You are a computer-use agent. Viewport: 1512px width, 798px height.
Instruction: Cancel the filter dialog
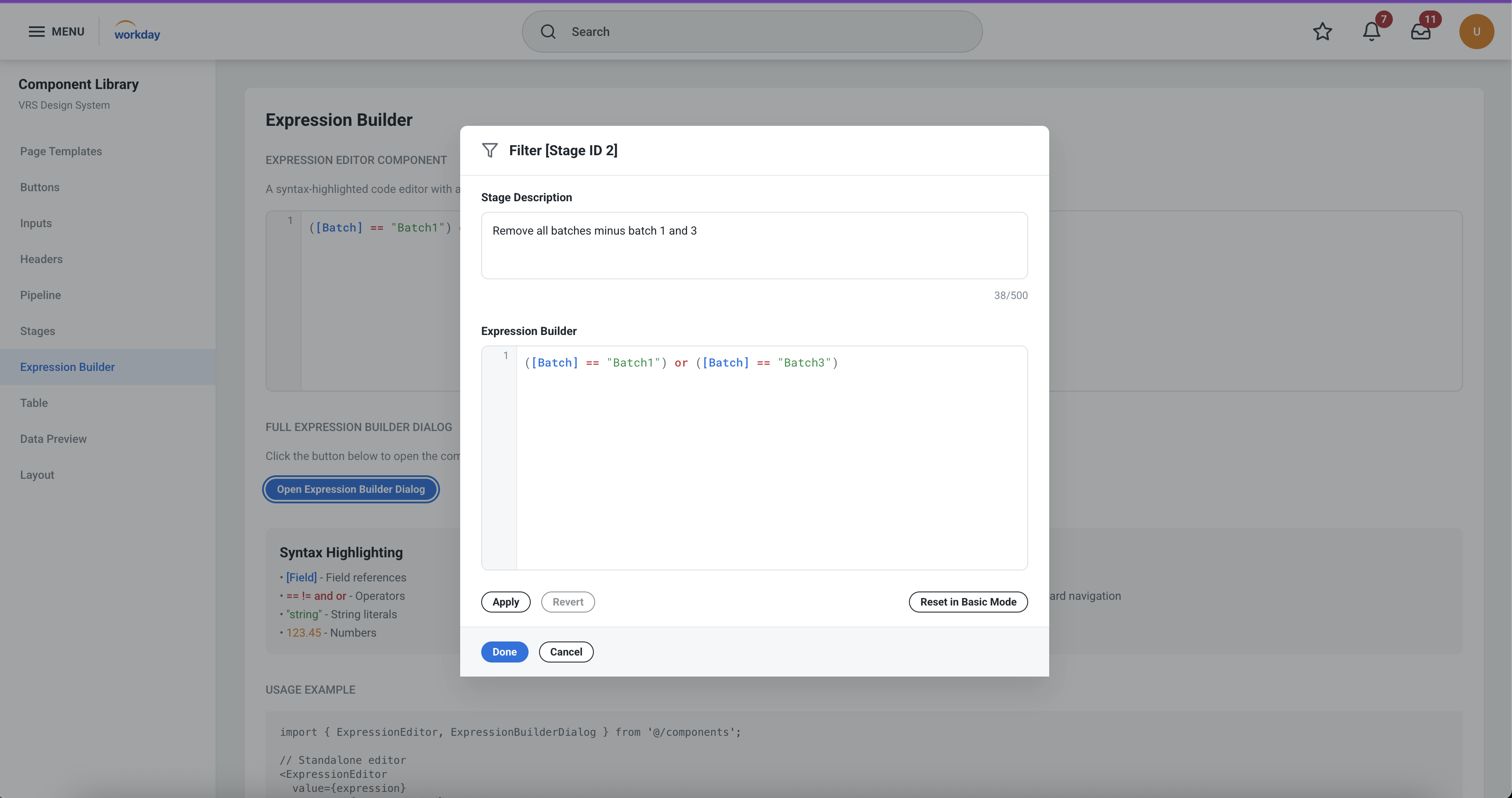tap(566, 652)
